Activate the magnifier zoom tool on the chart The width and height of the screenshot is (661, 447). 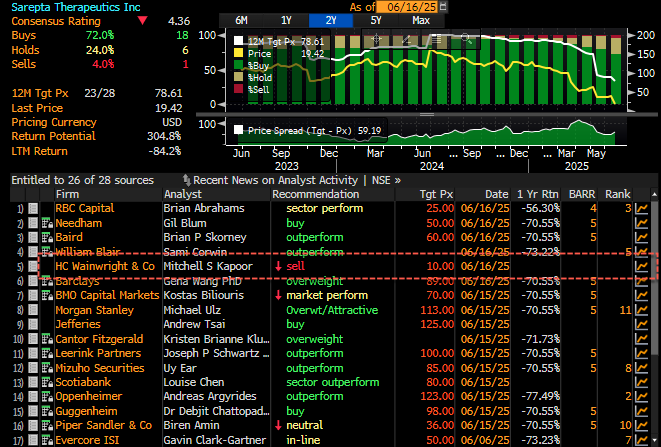pyautogui.click(x=466, y=39)
